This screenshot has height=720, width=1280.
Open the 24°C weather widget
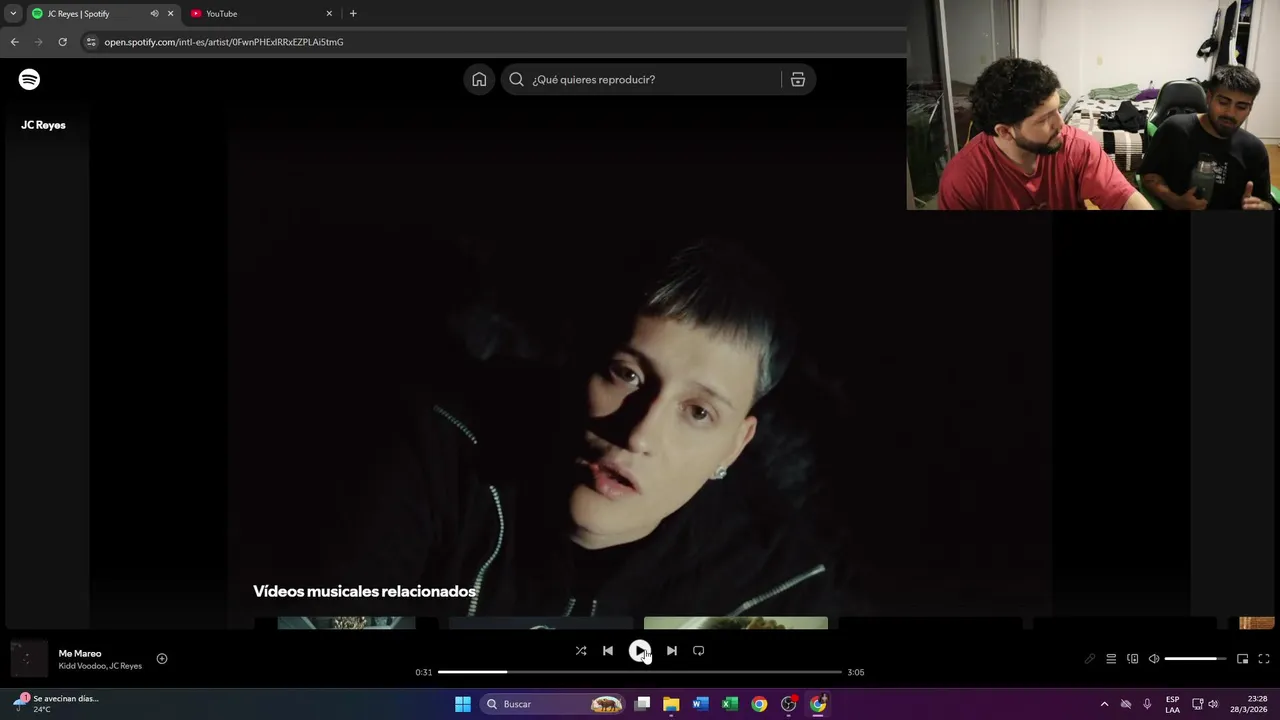[57, 704]
